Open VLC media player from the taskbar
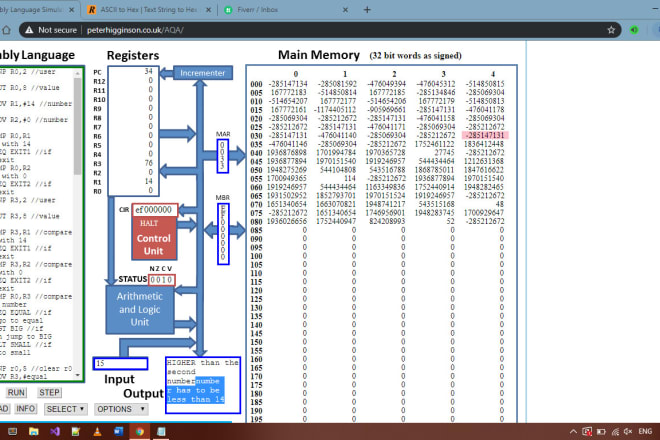This screenshot has width=660, height=440. (x=97, y=432)
